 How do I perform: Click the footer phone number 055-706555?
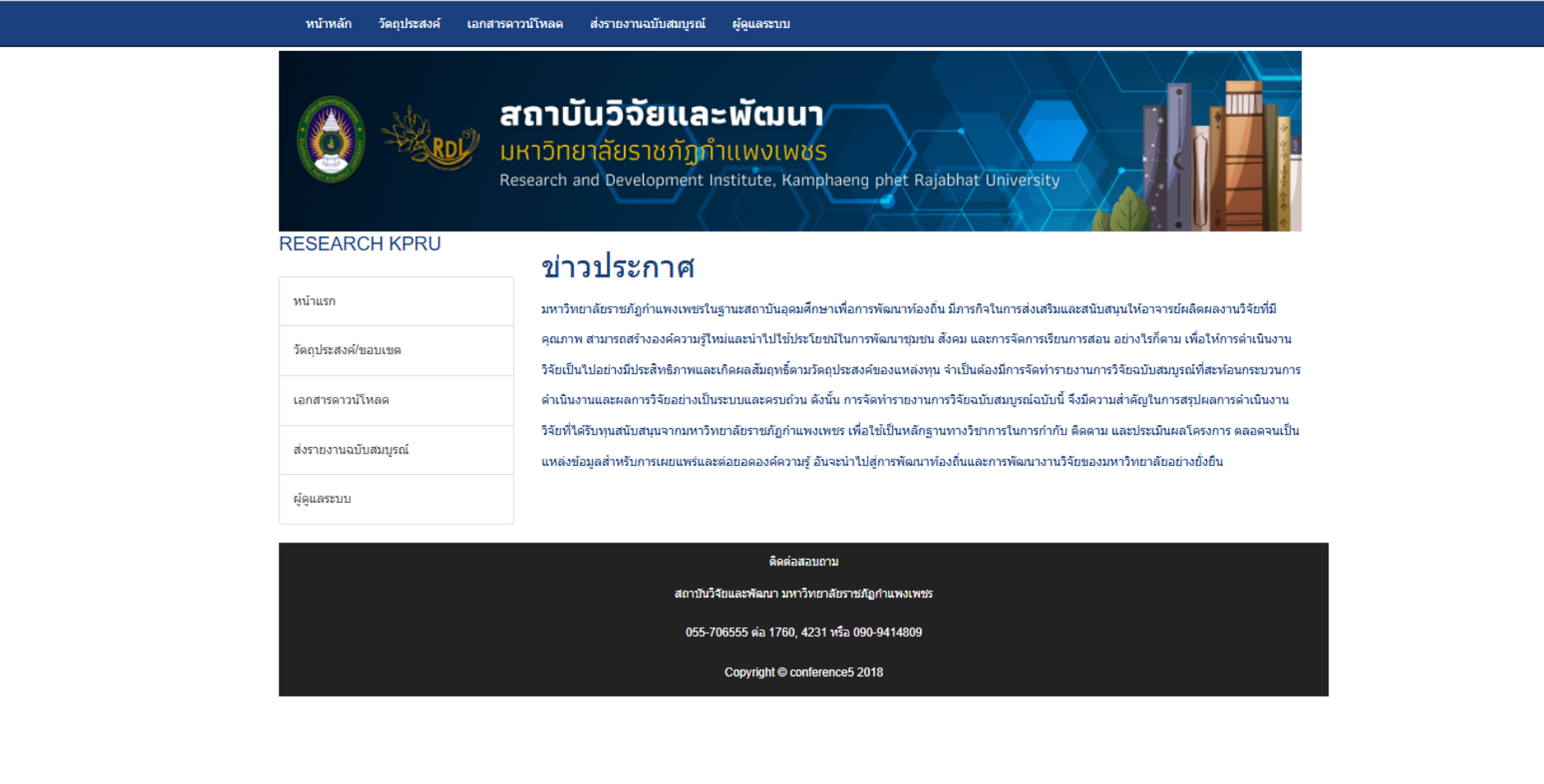pos(803,632)
